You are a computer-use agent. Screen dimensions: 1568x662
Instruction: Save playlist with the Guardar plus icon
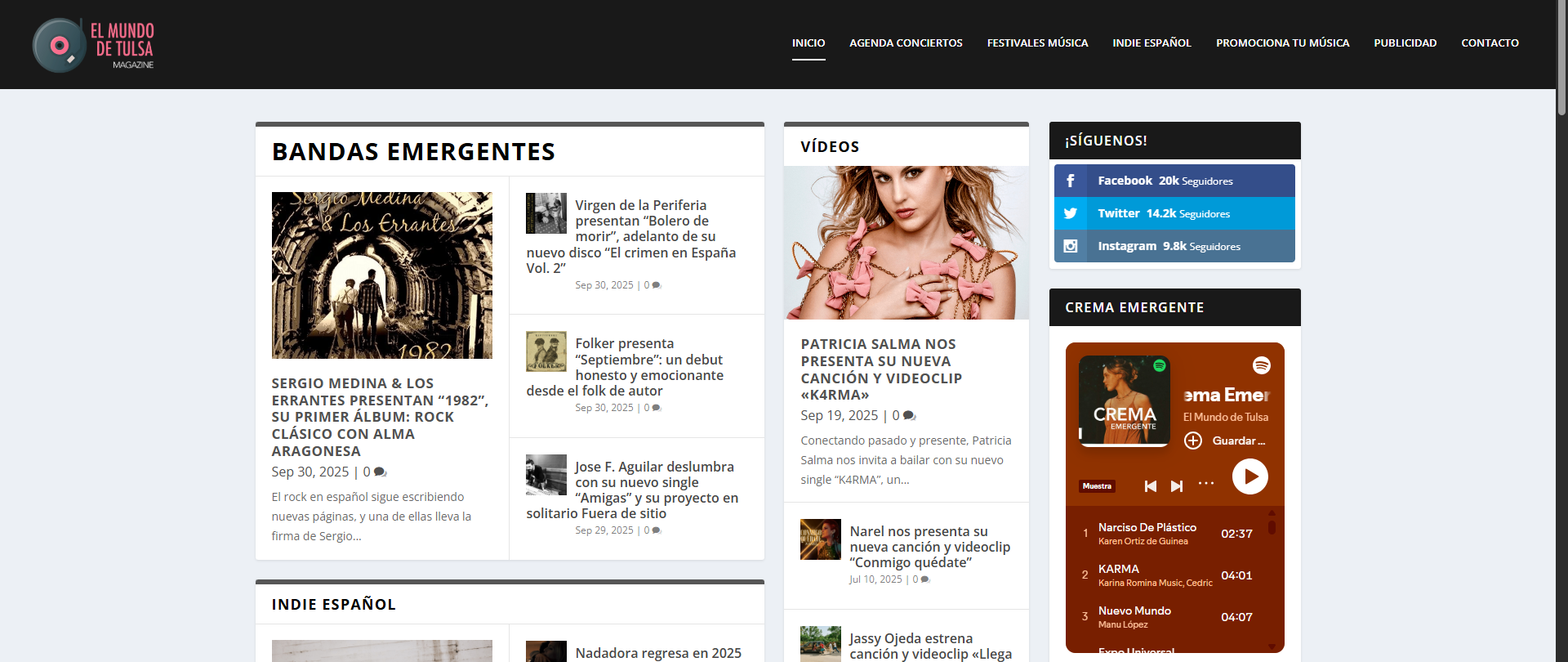pyautogui.click(x=1193, y=441)
